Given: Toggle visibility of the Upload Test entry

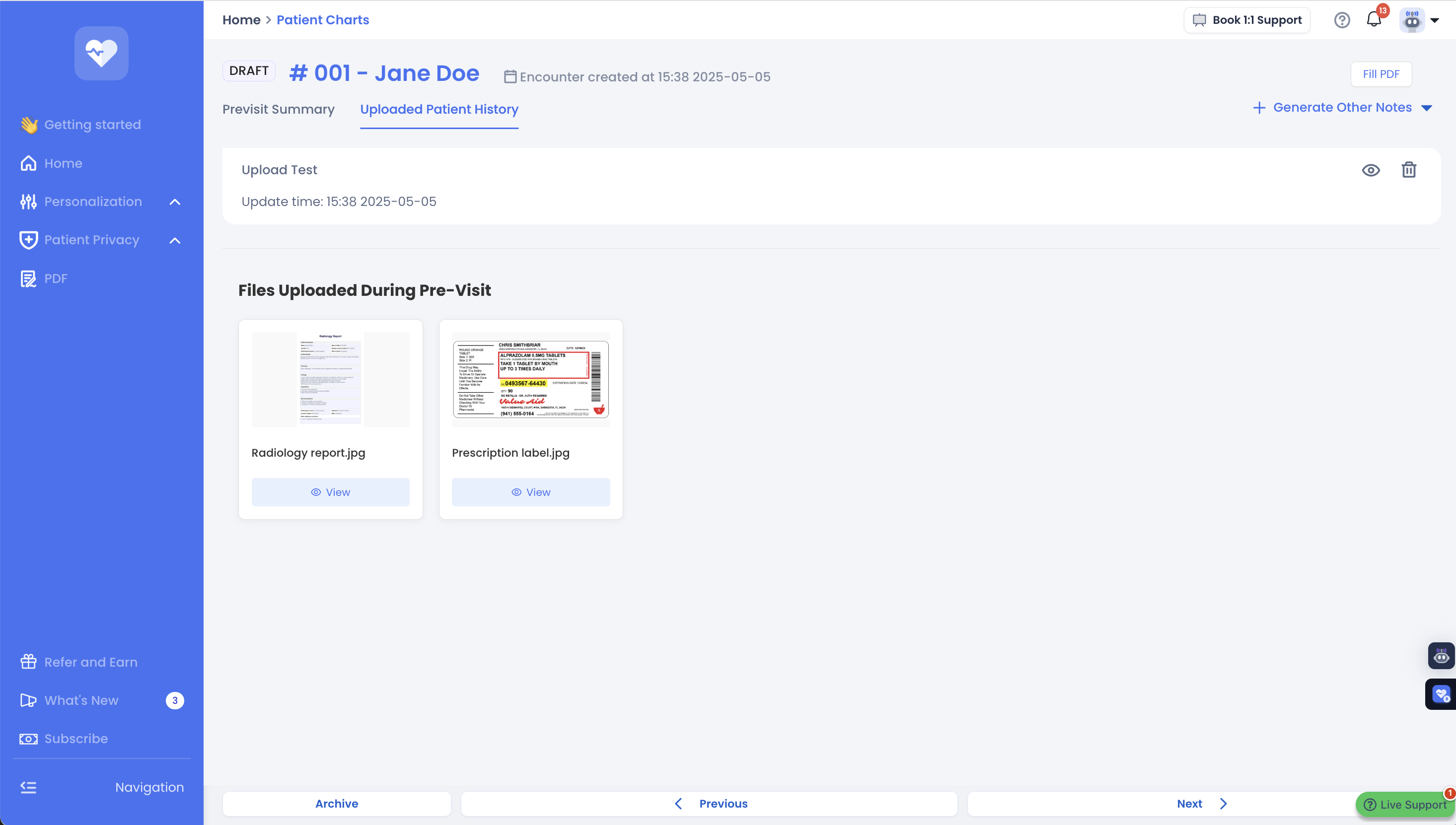Looking at the screenshot, I should click(x=1371, y=170).
